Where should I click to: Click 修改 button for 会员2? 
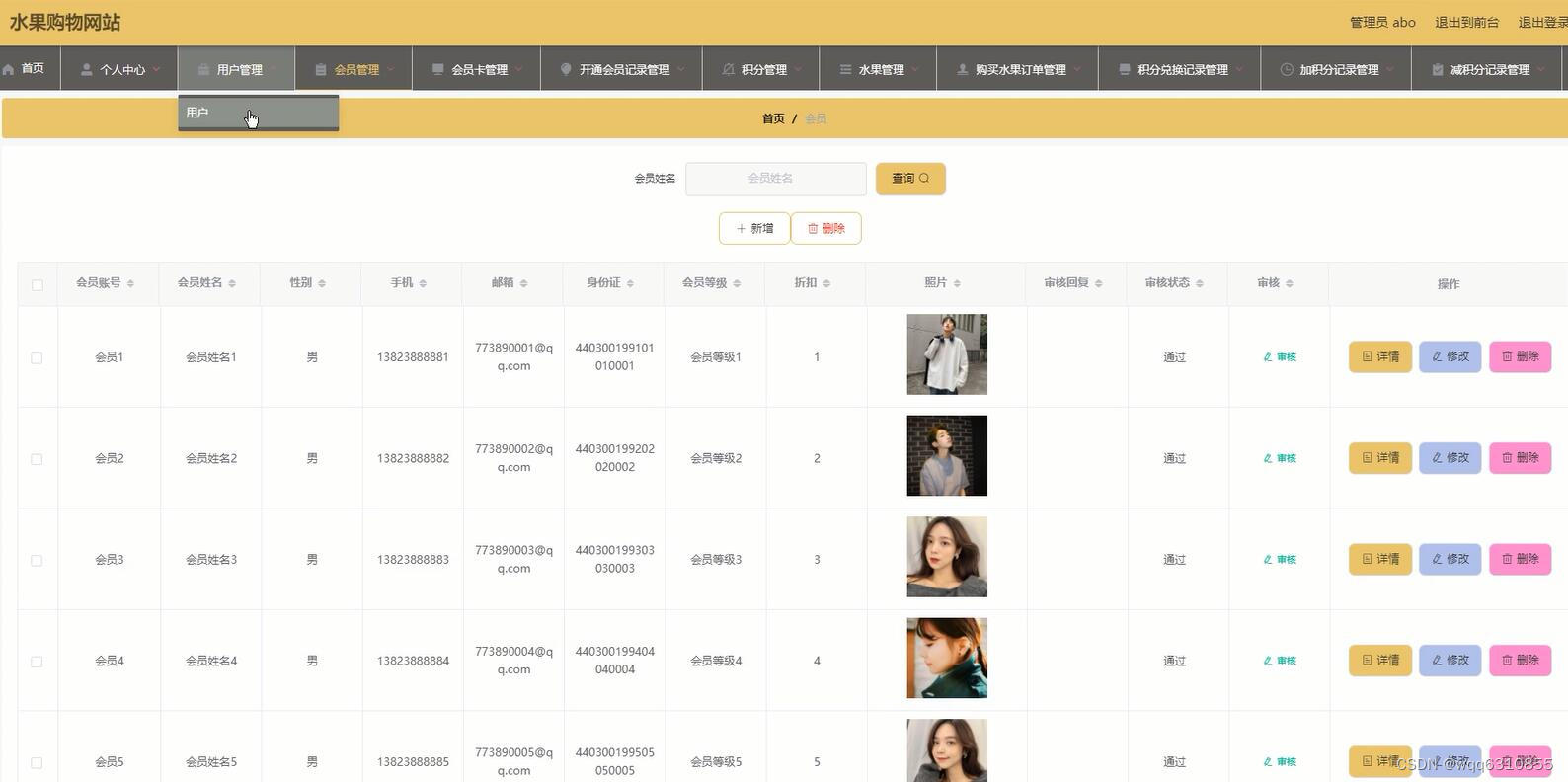(x=1450, y=458)
